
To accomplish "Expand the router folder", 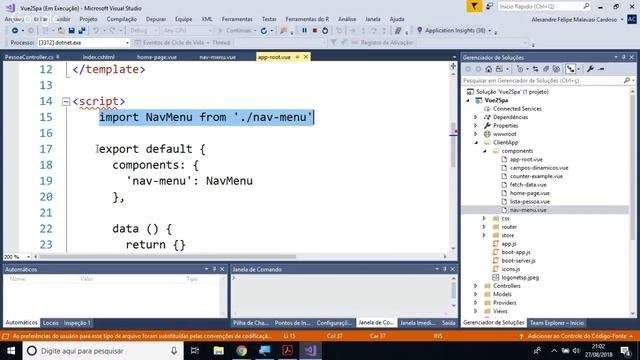I will pyautogui.click(x=484, y=227).
